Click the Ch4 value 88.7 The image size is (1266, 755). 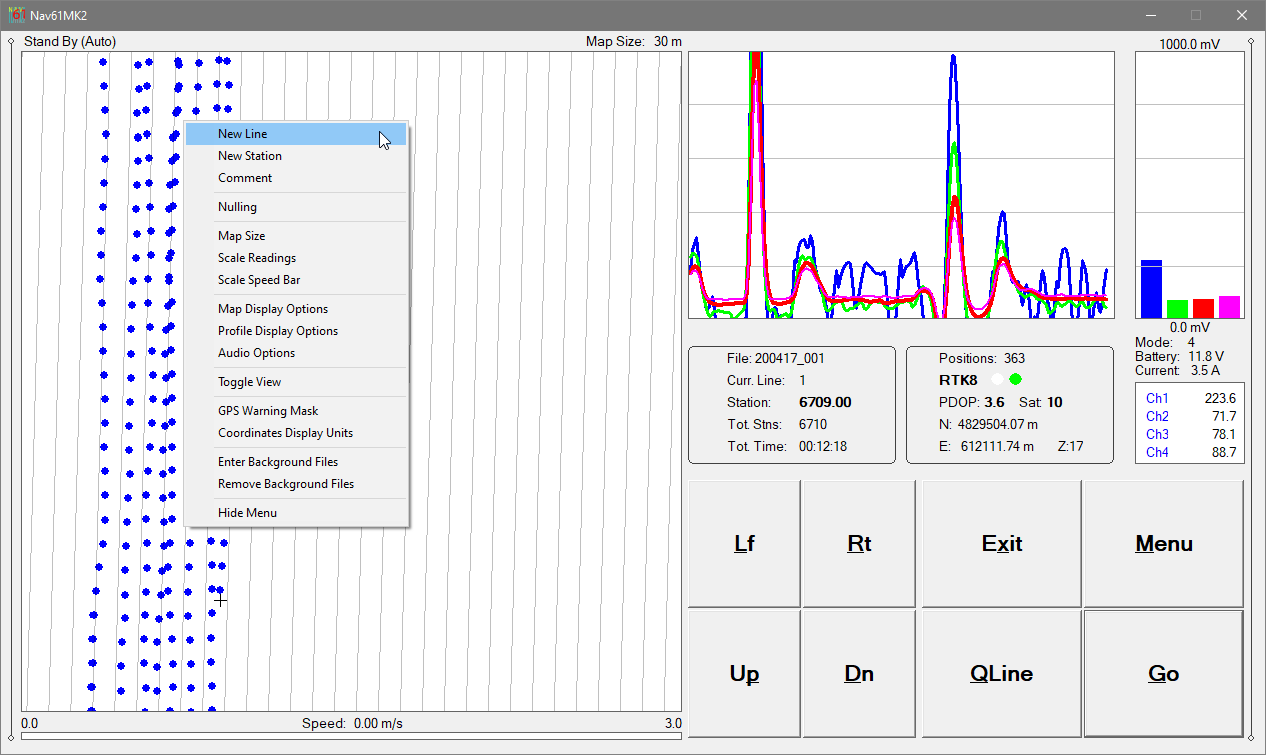pyautogui.click(x=1224, y=452)
